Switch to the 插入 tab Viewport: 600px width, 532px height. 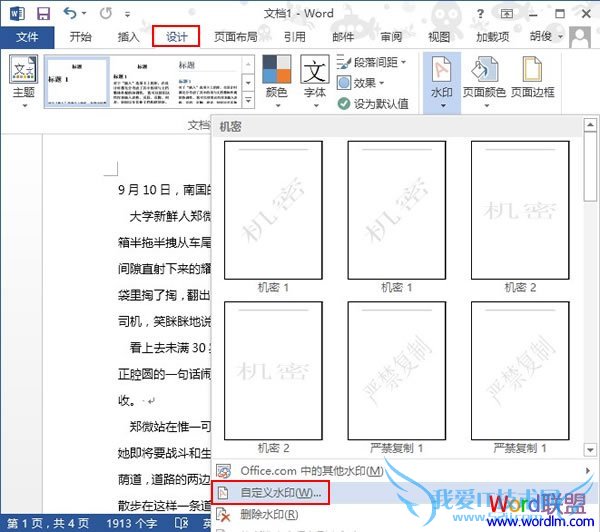[128, 37]
